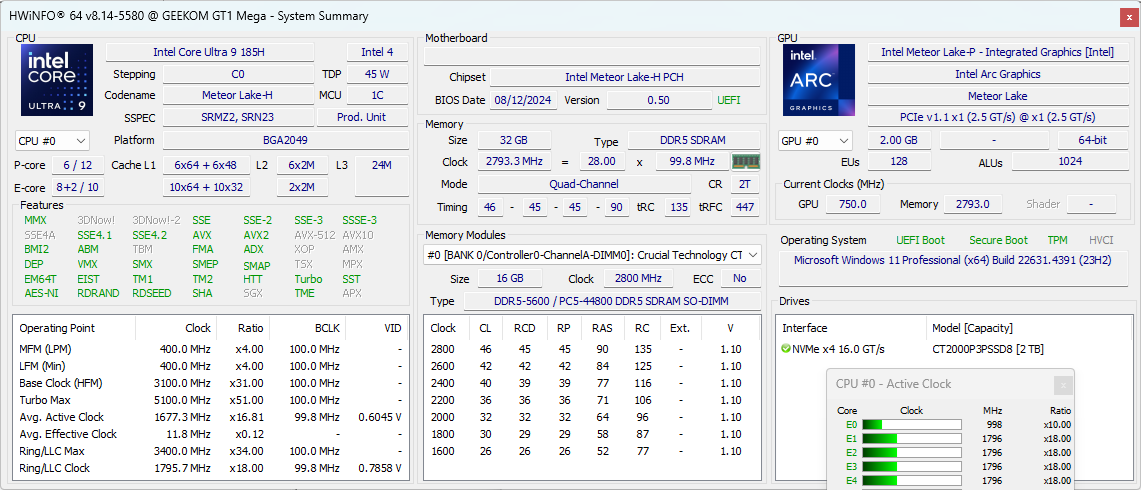Screen dimensions: 1141x490
Task: Click the RCD column header
Action: pyautogui.click(x=523, y=328)
